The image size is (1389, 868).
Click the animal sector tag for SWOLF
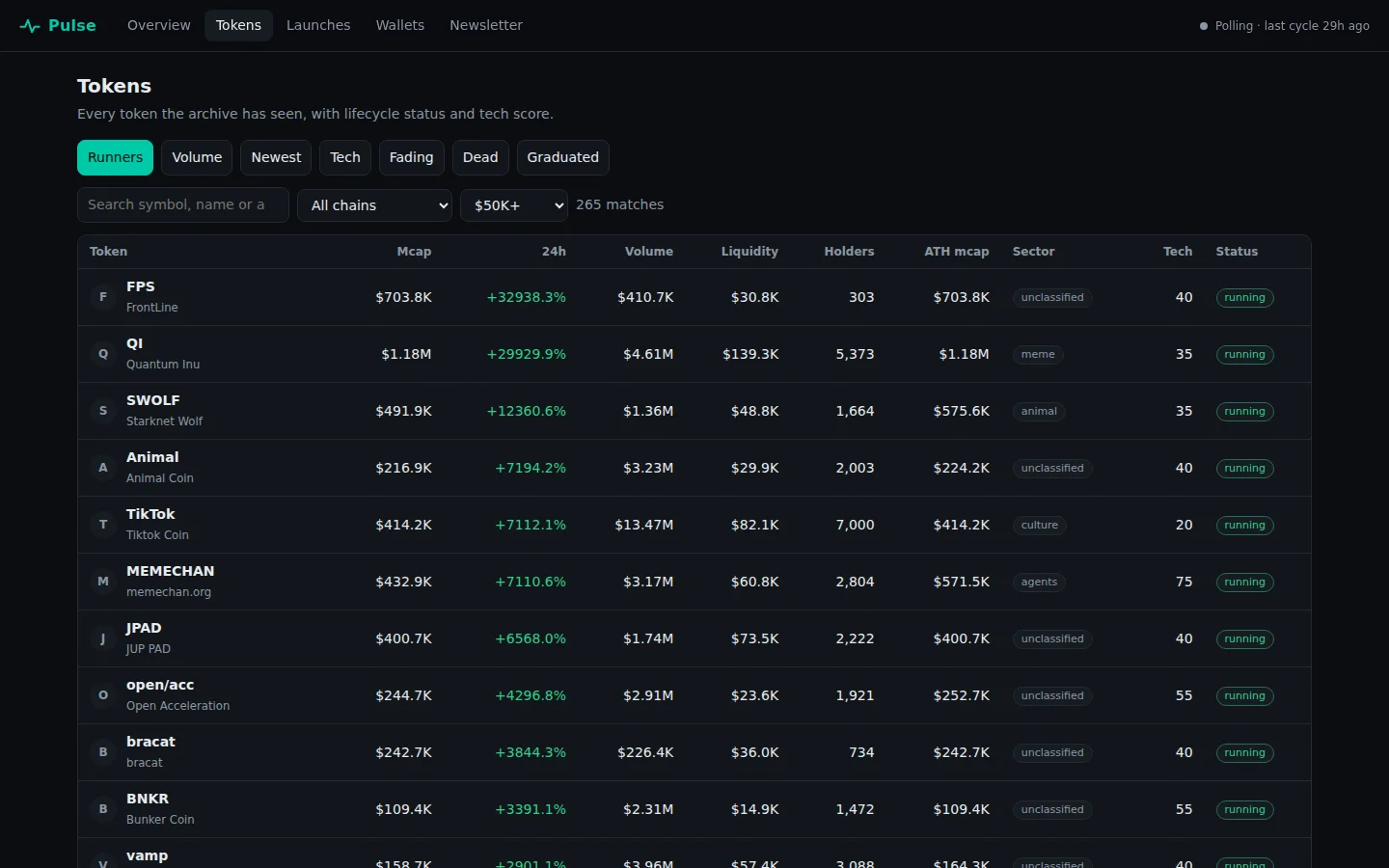pyautogui.click(x=1039, y=411)
